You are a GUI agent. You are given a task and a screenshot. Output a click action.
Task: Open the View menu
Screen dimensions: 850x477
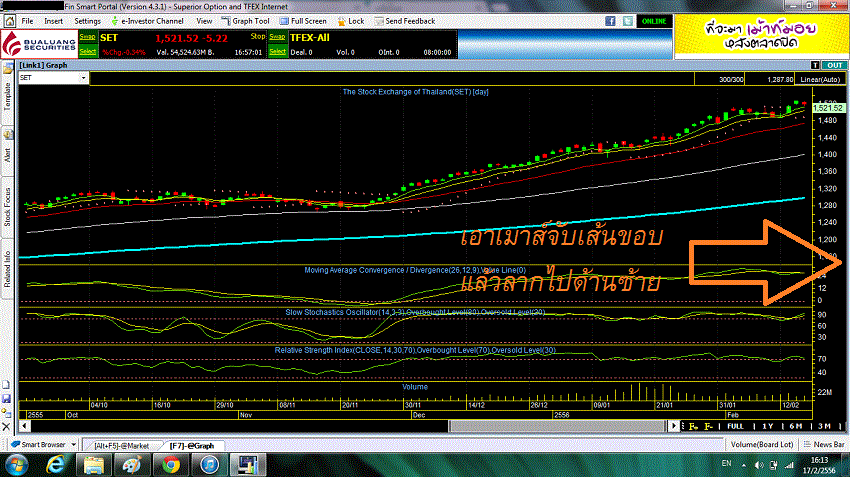point(204,21)
